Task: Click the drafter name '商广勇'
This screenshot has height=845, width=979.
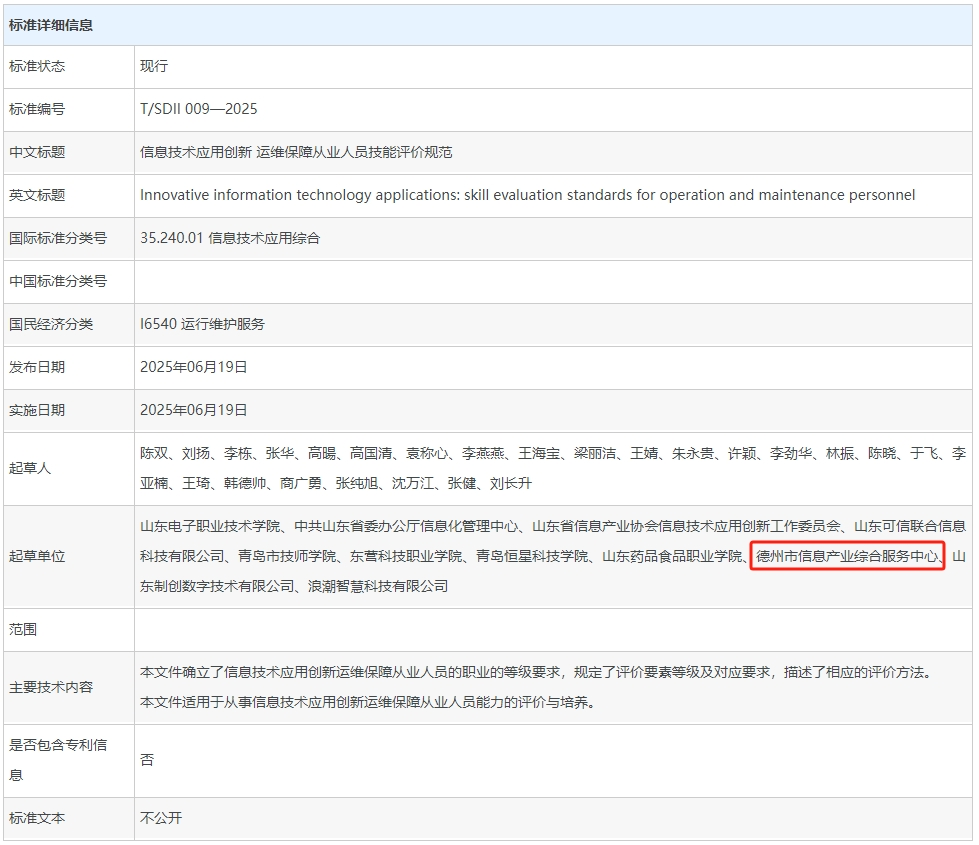Action: pyautogui.click(x=301, y=483)
